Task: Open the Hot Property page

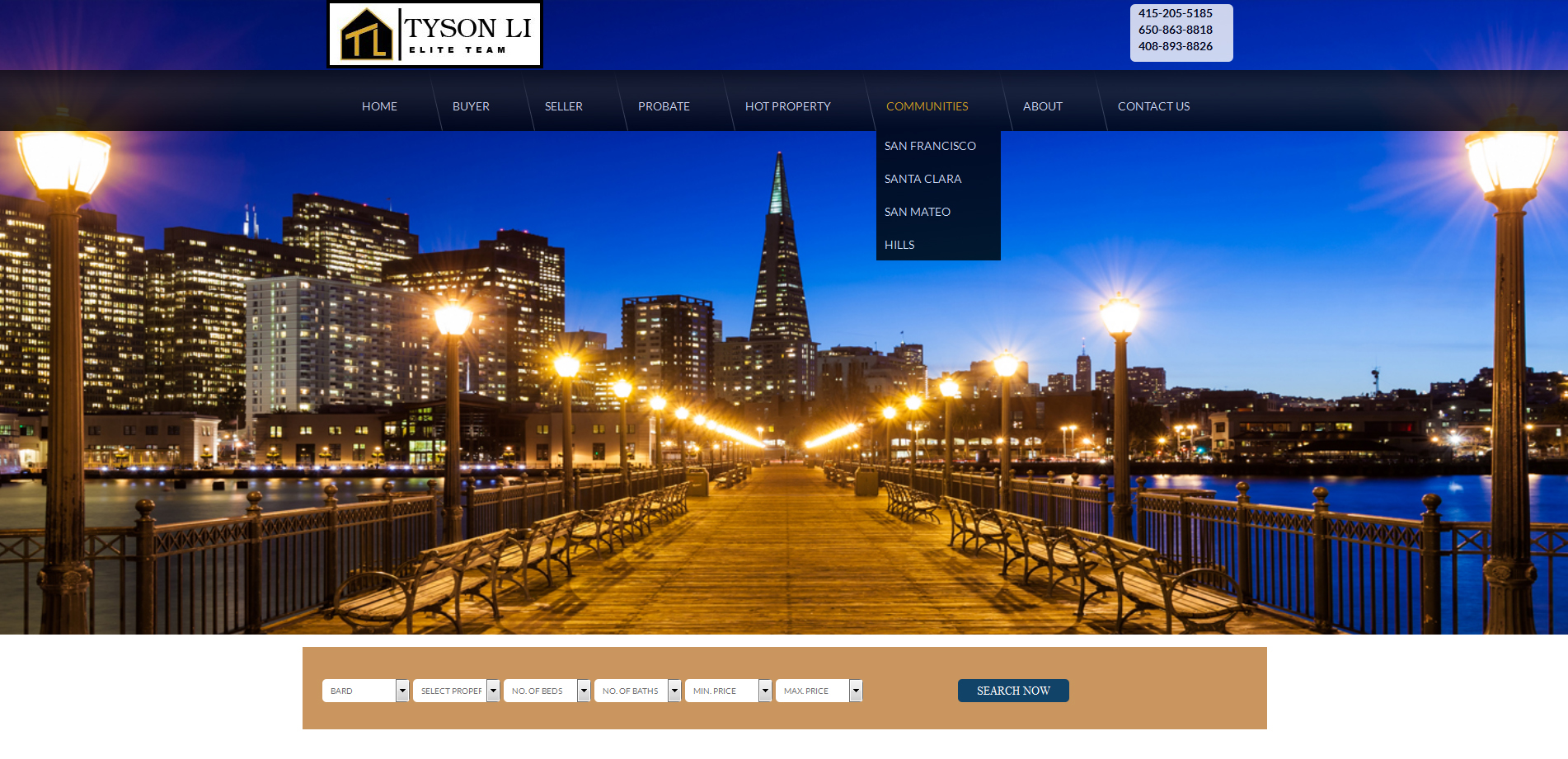Action: tap(787, 106)
